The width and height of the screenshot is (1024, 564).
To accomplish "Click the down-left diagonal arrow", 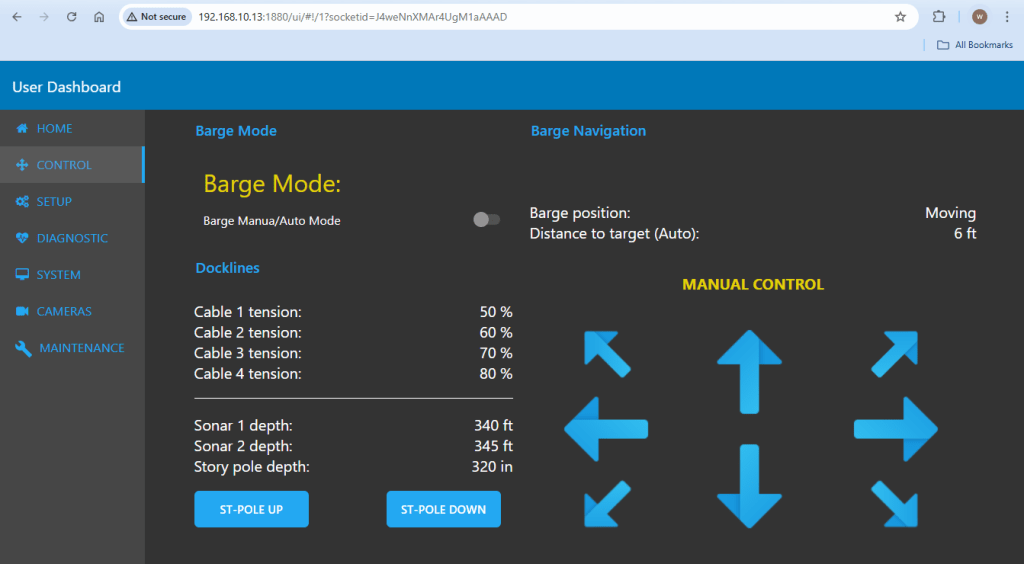I will (x=607, y=504).
